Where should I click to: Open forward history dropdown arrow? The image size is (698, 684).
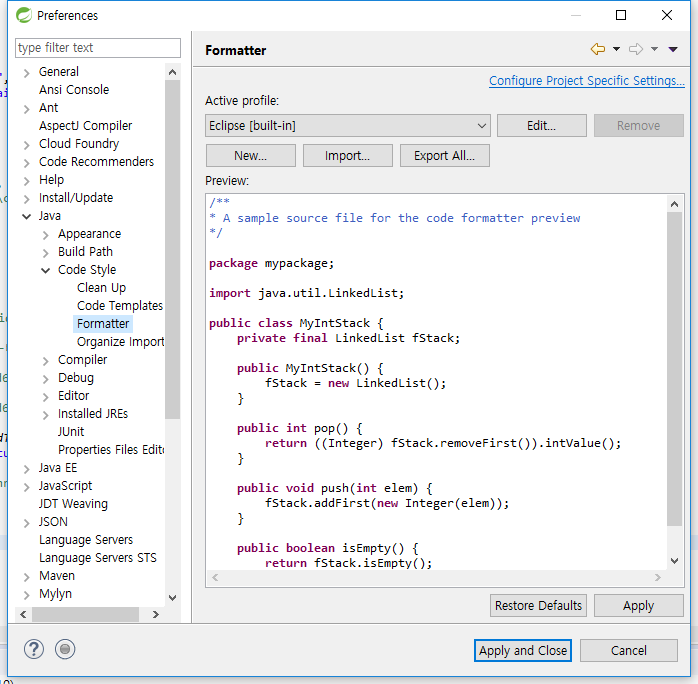pyautogui.click(x=654, y=49)
